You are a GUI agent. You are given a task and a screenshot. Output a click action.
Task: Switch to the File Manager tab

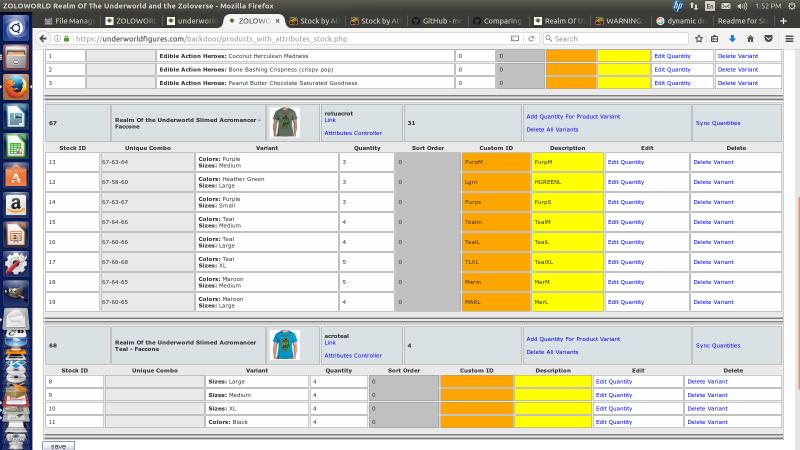coord(68,21)
